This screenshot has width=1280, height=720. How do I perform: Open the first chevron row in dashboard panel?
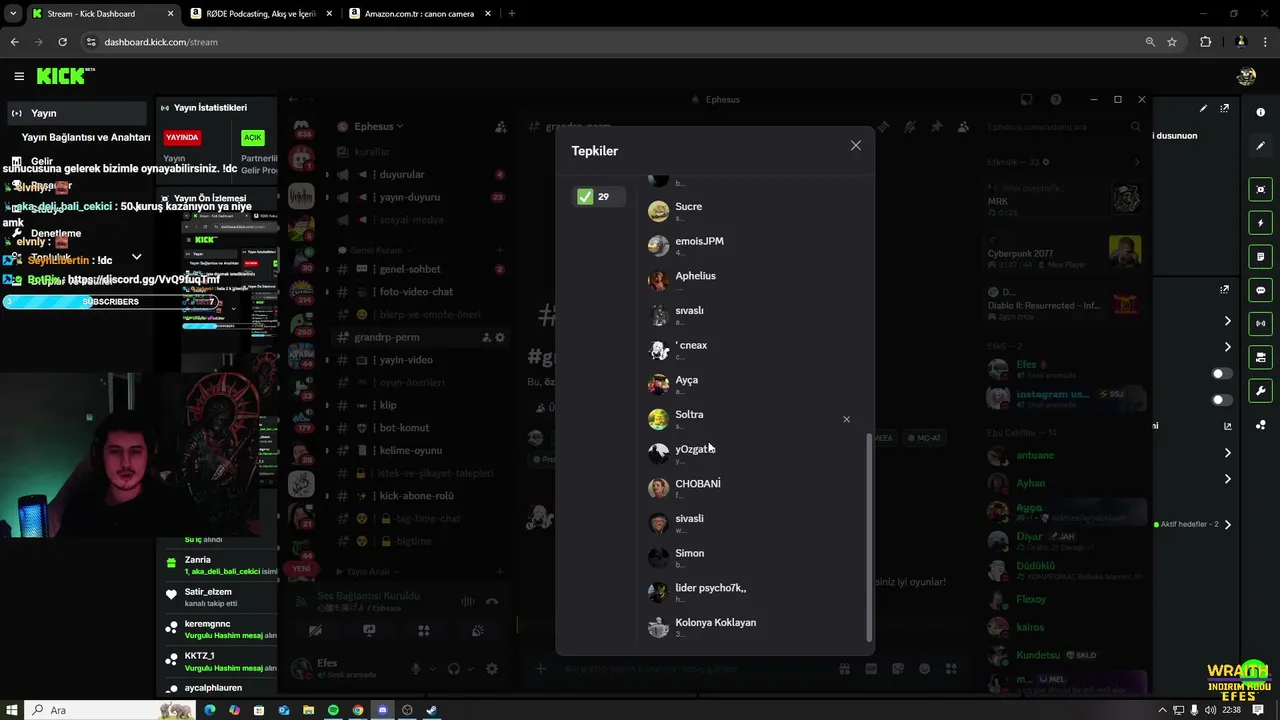tap(1228, 321)
